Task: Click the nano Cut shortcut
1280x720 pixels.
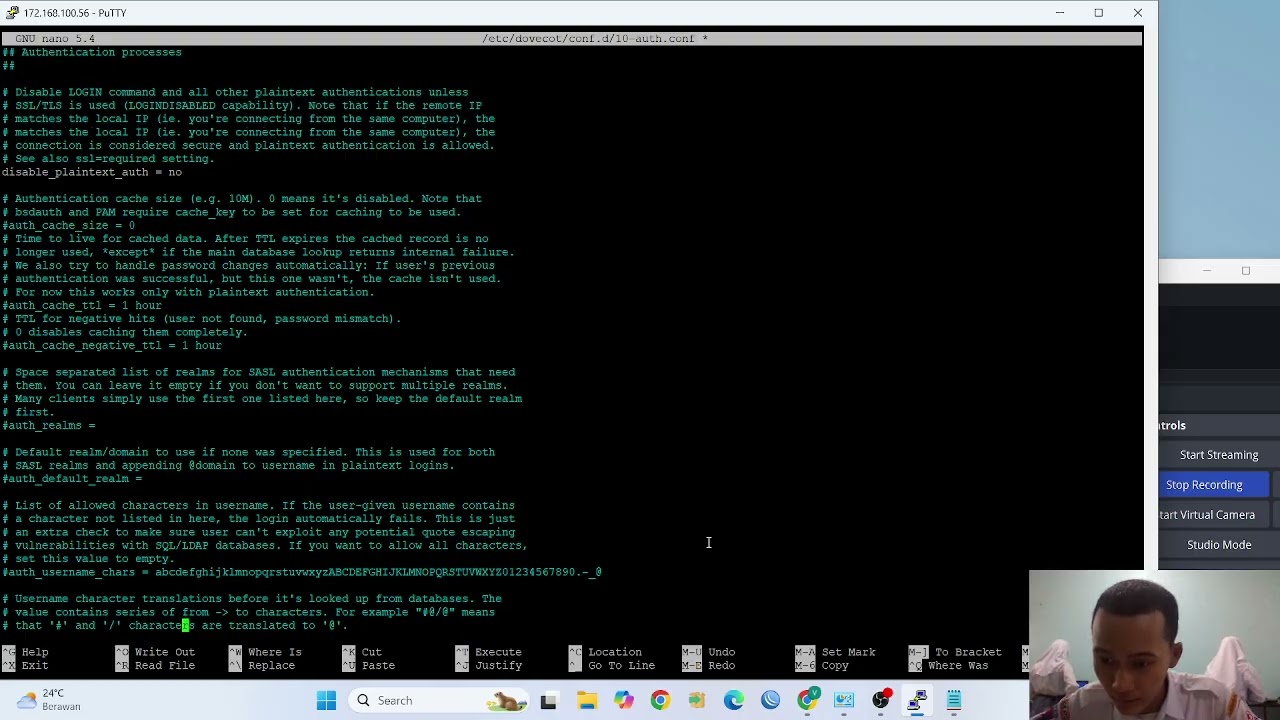Action: click(x=362, y=652)
